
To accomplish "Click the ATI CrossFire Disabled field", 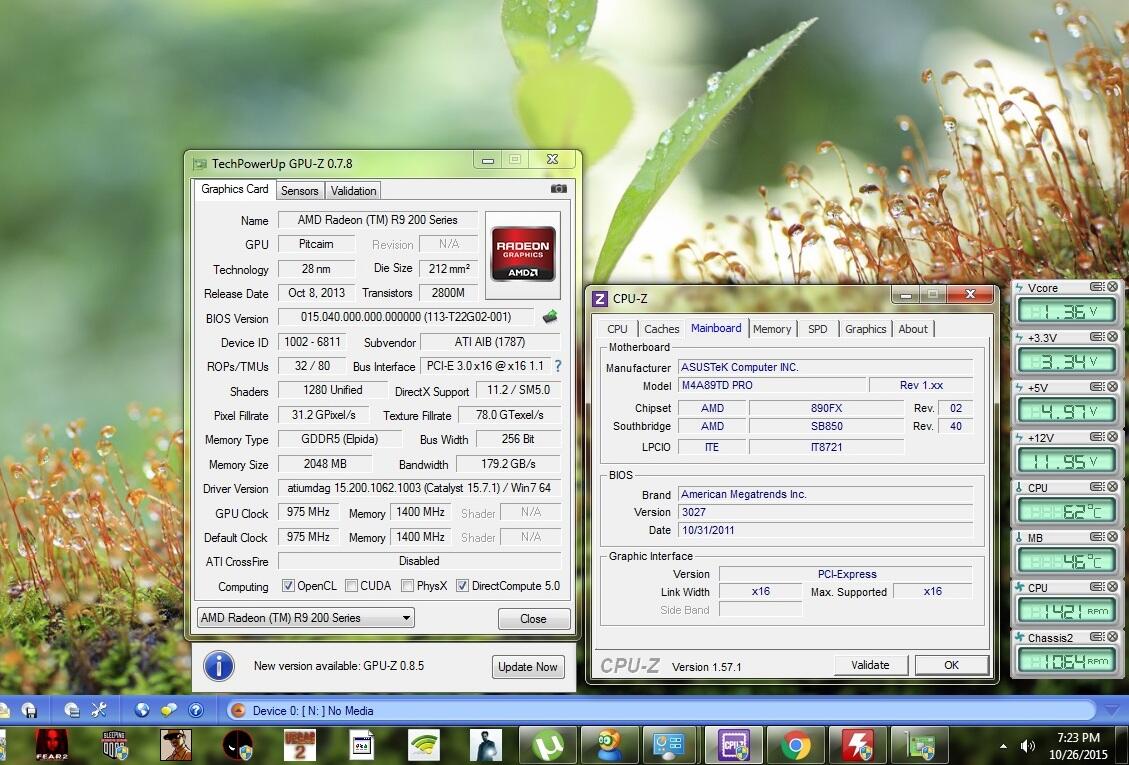I will pos(419,560).
